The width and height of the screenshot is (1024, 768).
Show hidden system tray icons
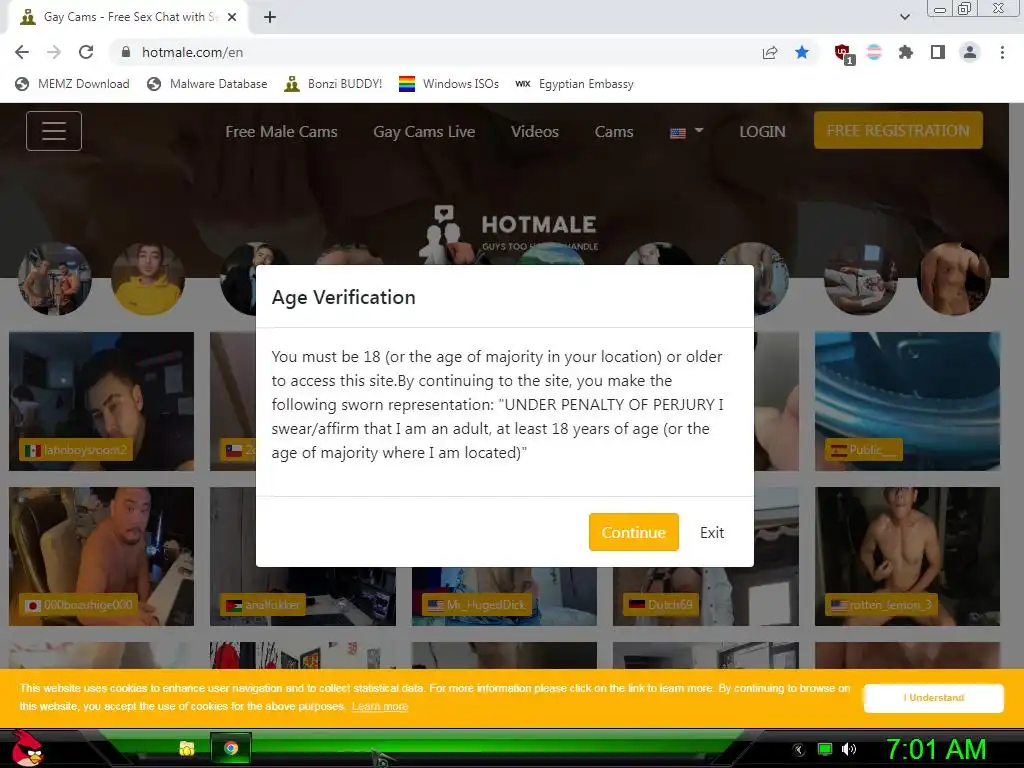pyautogui.click(x=799, y=750)
